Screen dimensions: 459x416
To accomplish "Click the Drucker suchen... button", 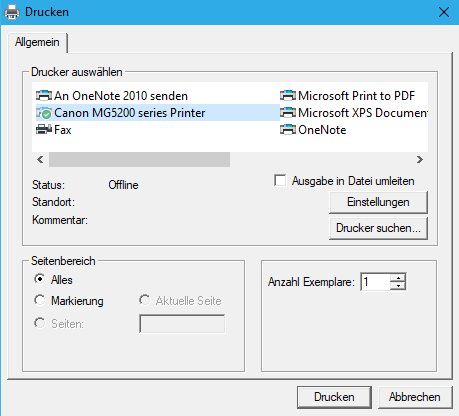I will point(378,228).
